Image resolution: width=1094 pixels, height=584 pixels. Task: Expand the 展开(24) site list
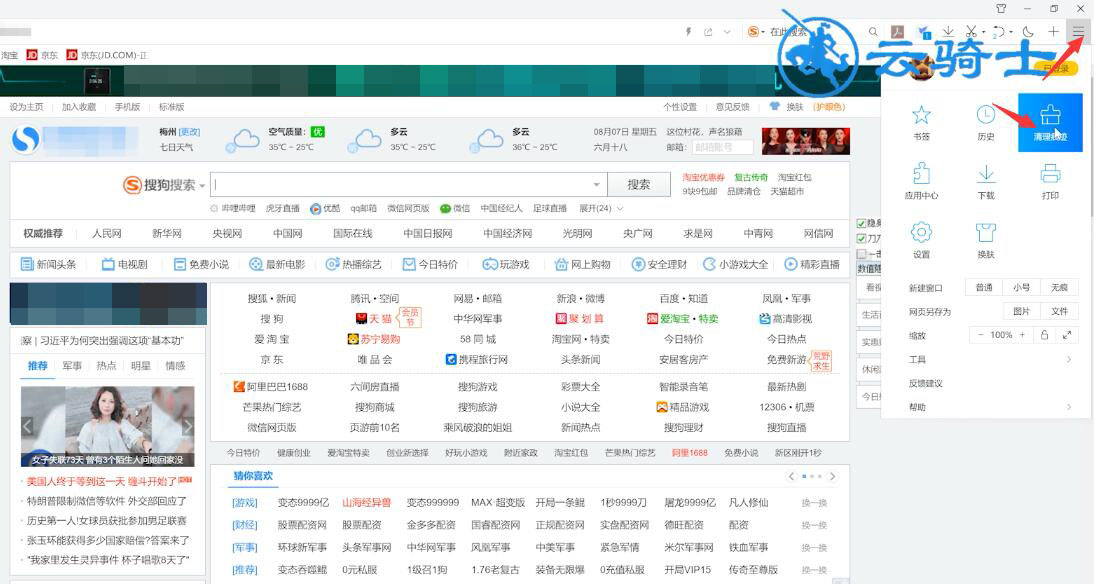coord(601,209)
